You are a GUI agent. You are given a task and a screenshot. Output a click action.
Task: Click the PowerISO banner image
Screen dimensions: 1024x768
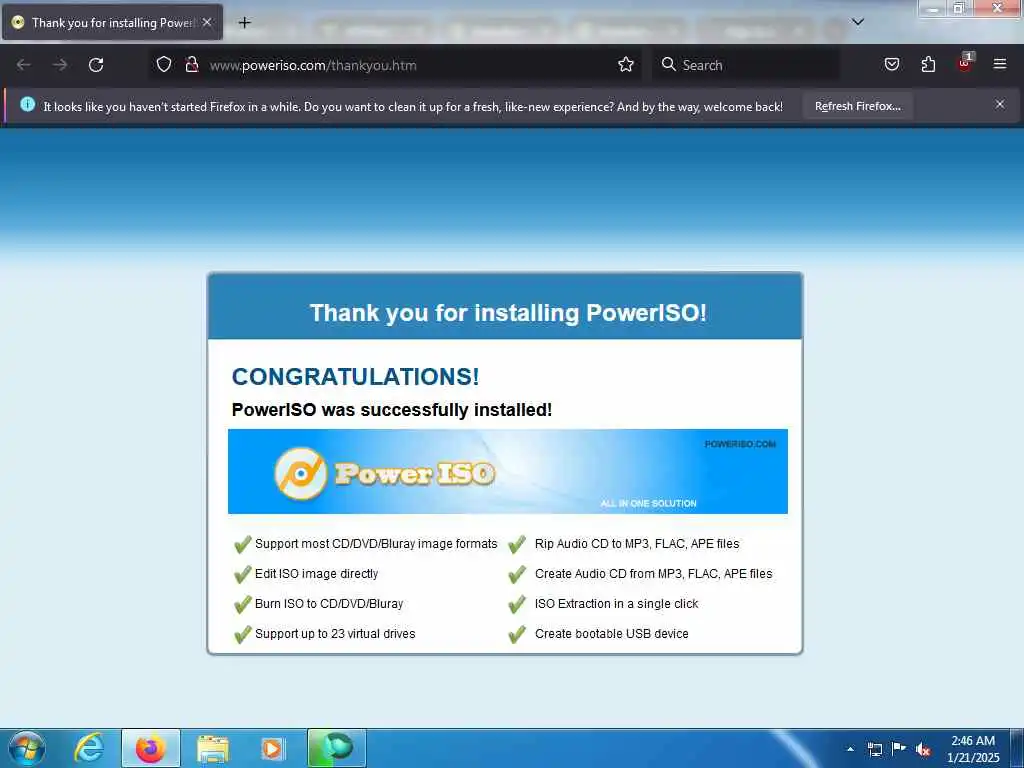507,471
